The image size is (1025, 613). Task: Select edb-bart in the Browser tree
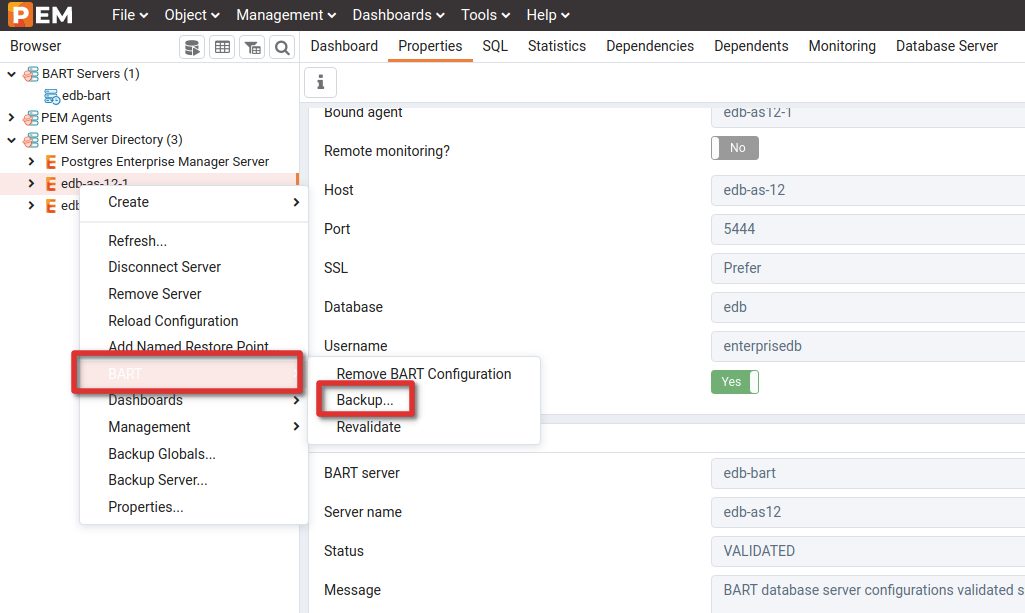click(86, 96)
